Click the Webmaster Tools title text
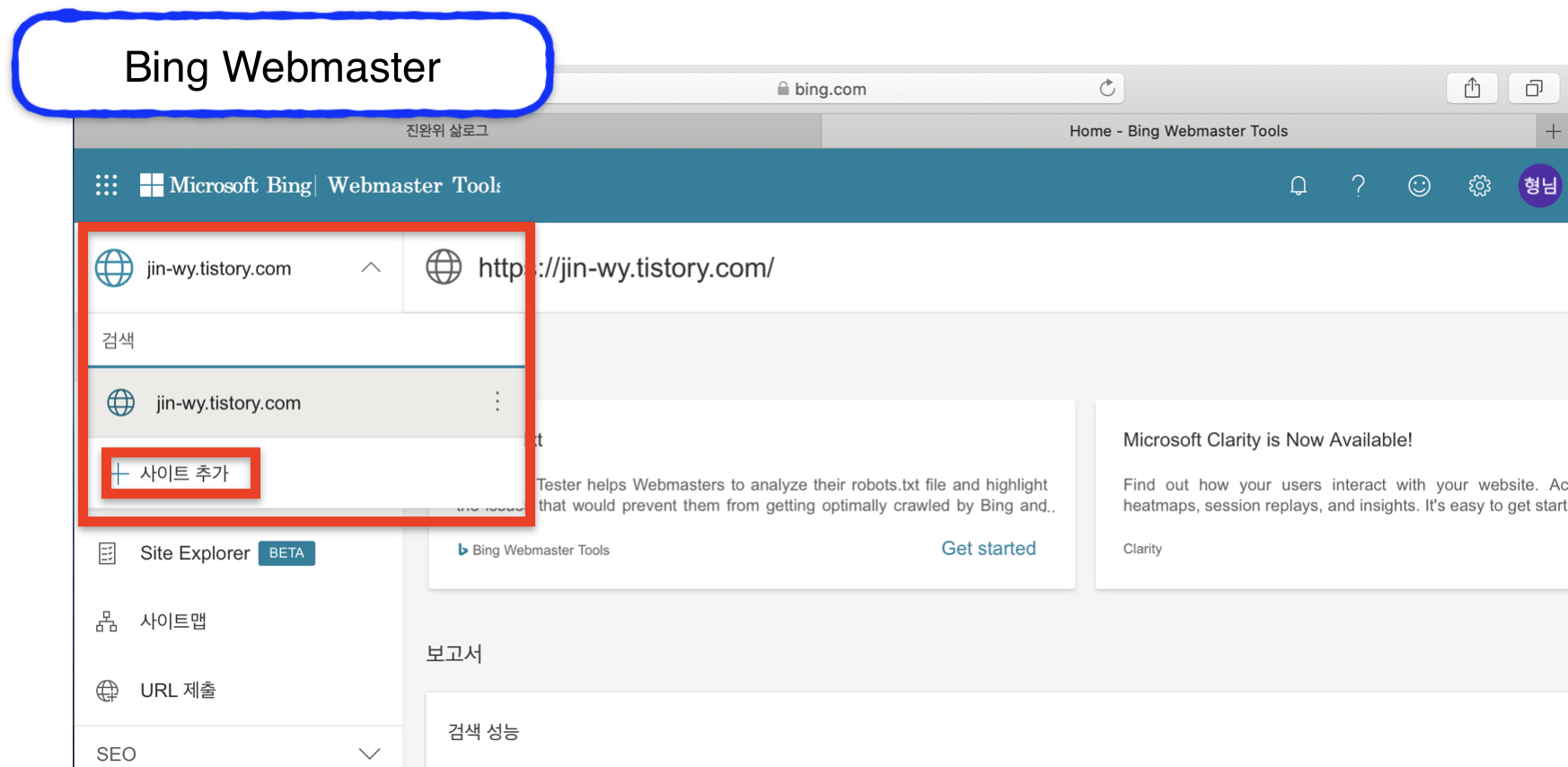Image resolution: width=1568 pixels, height=767 pixels. coord(414,185)
